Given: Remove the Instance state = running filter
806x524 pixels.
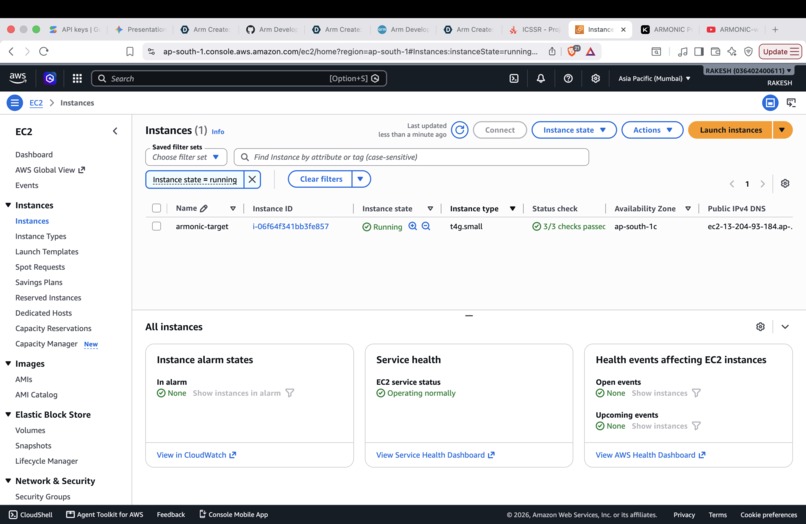Looking at the screenshot, I should 252,179.
